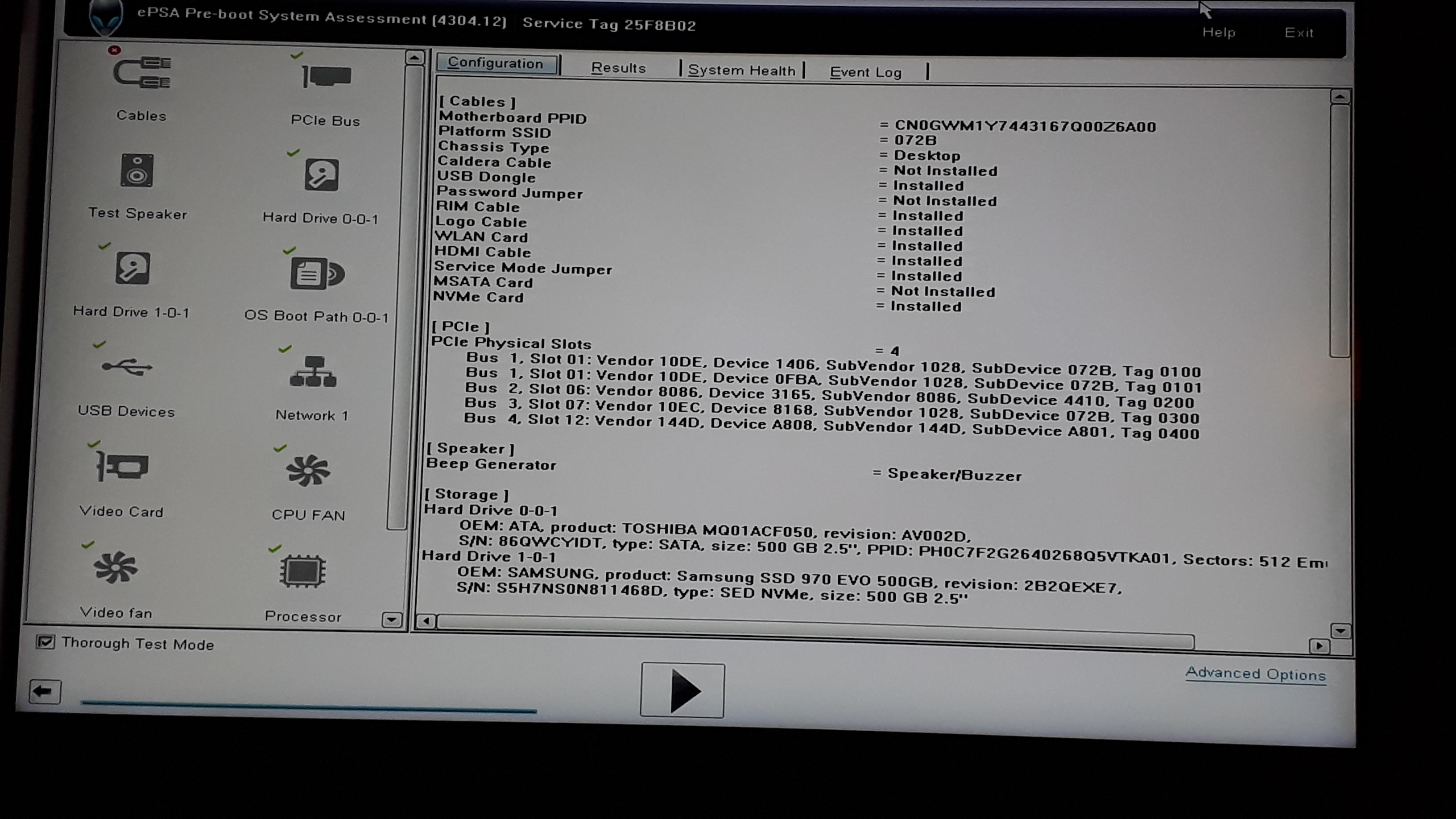
Task: Select the Processor test icon
Action: pos(303,571)
